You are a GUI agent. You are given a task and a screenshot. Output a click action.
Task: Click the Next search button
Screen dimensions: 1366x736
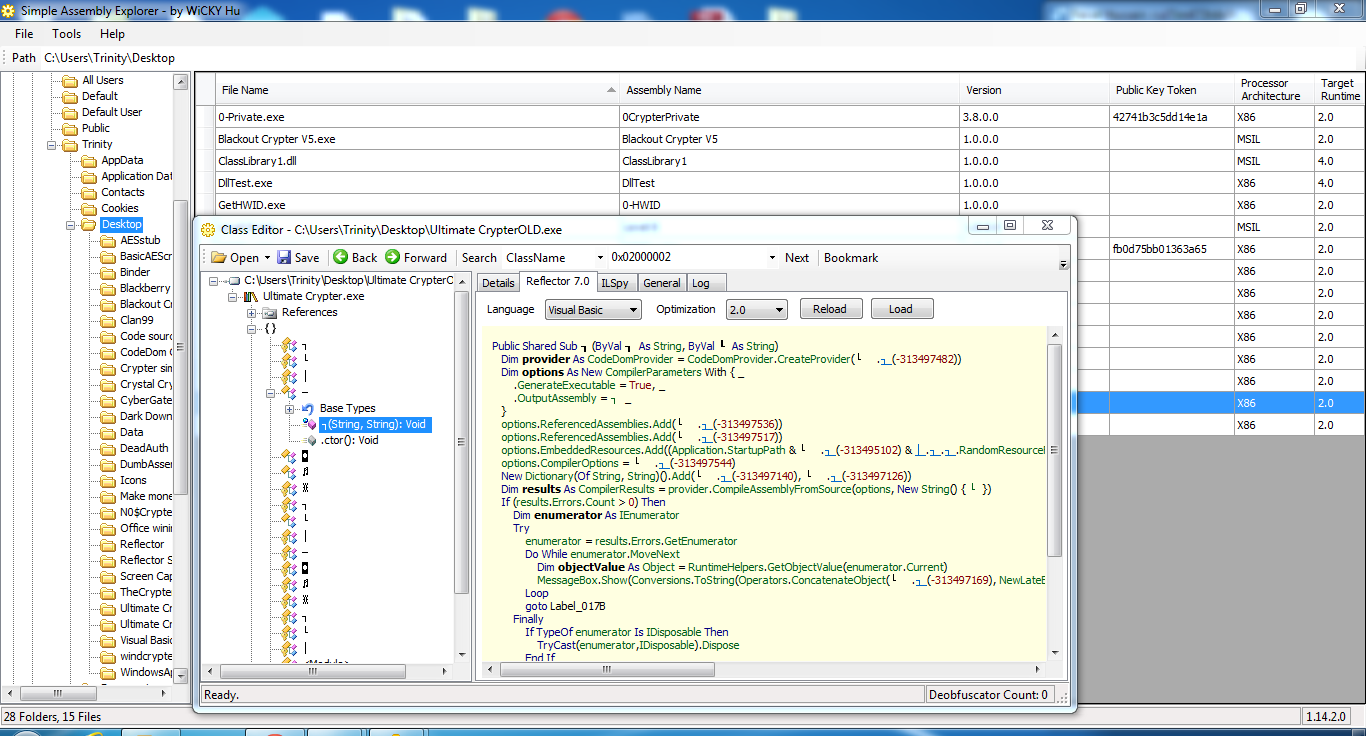point(796,257)
